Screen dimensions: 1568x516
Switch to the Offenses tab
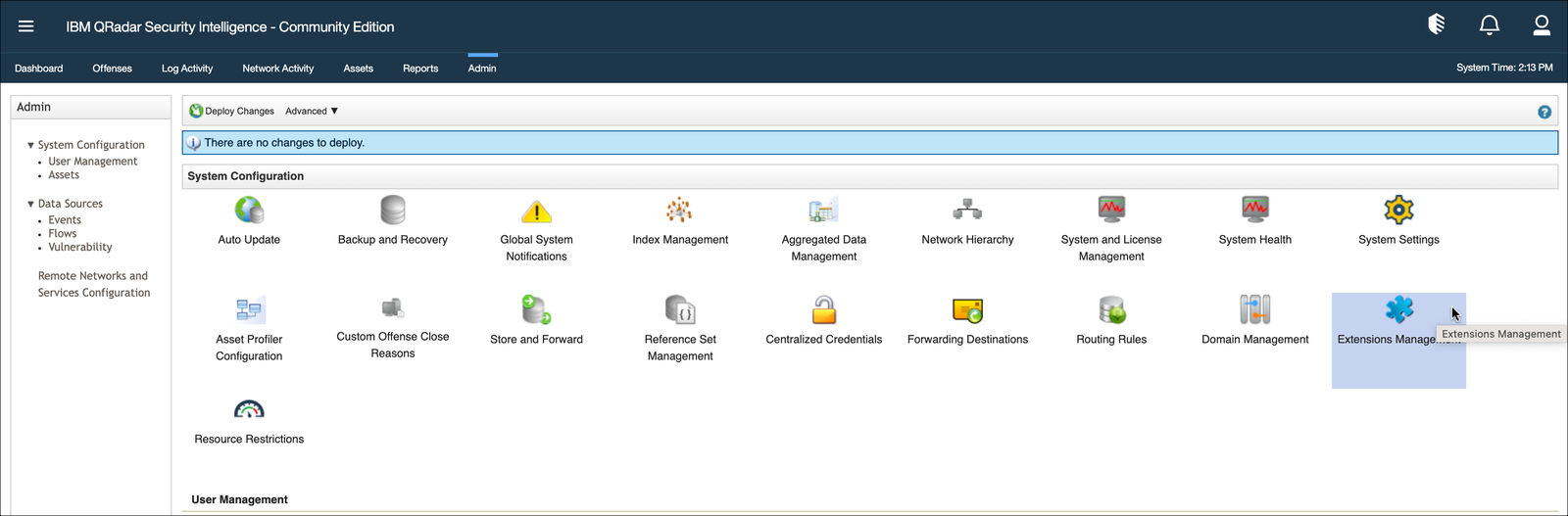[x=113, y=69]
